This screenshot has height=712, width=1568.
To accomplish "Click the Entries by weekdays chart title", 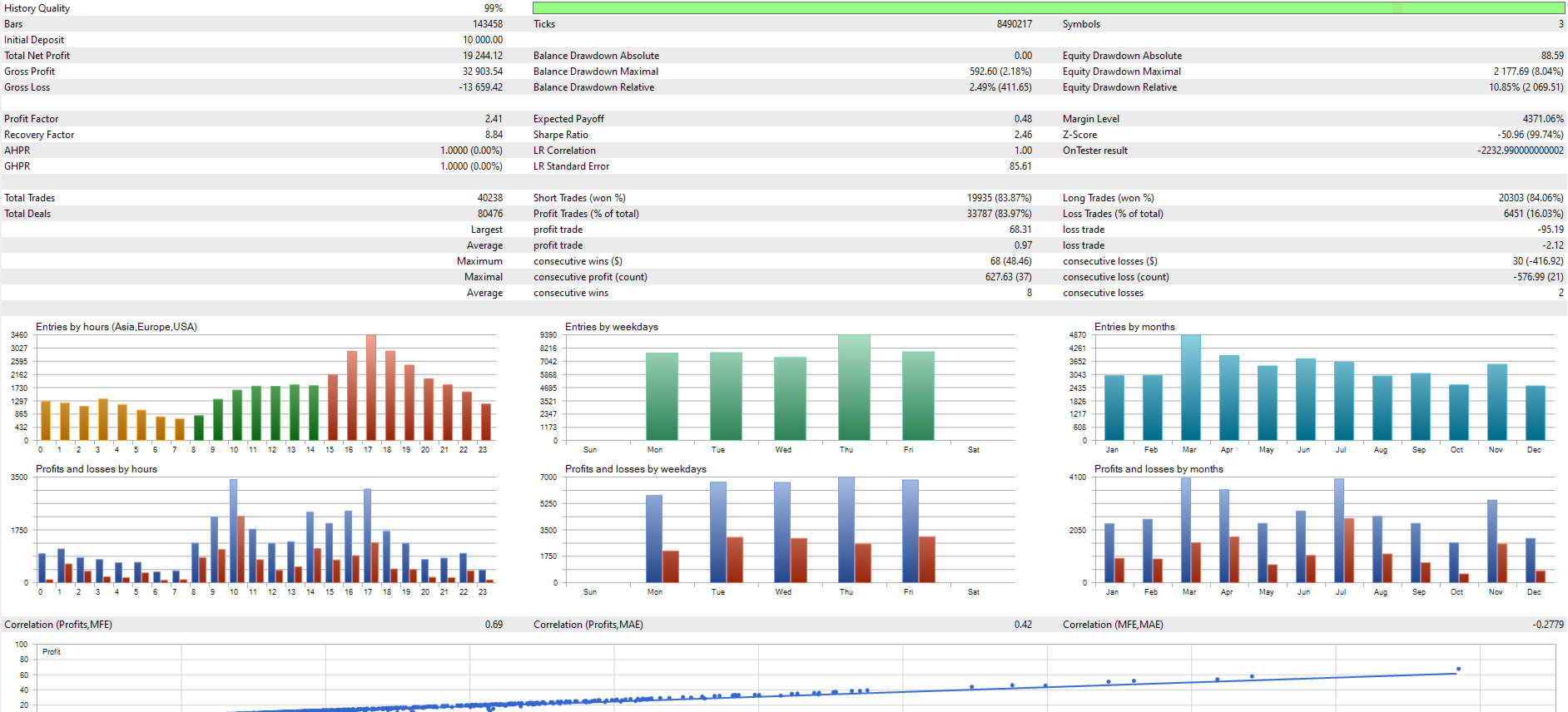I will pos(612,327).
